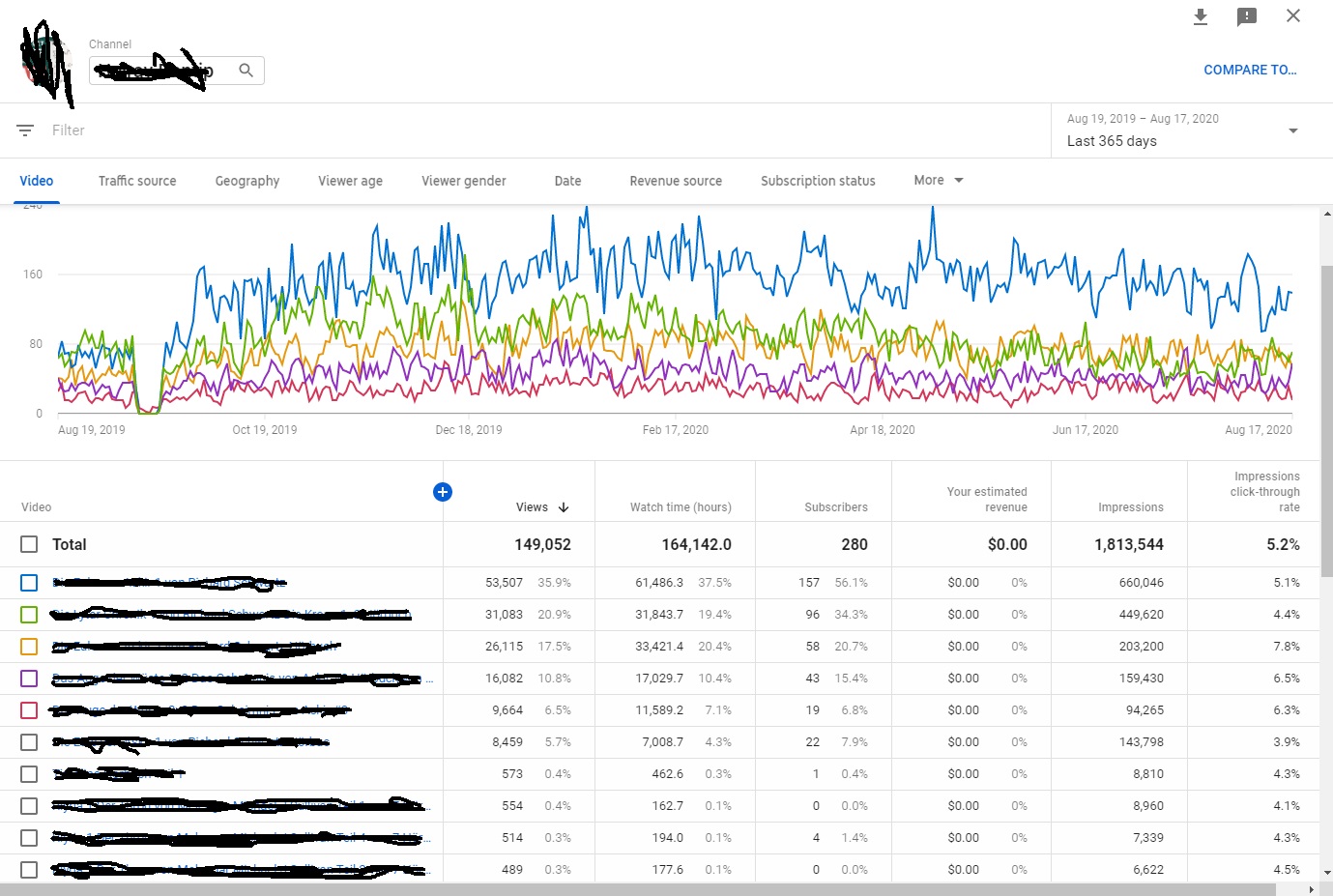Click the download report icon
Viewport: 1333px width, 896px height.
point(1201,16)
